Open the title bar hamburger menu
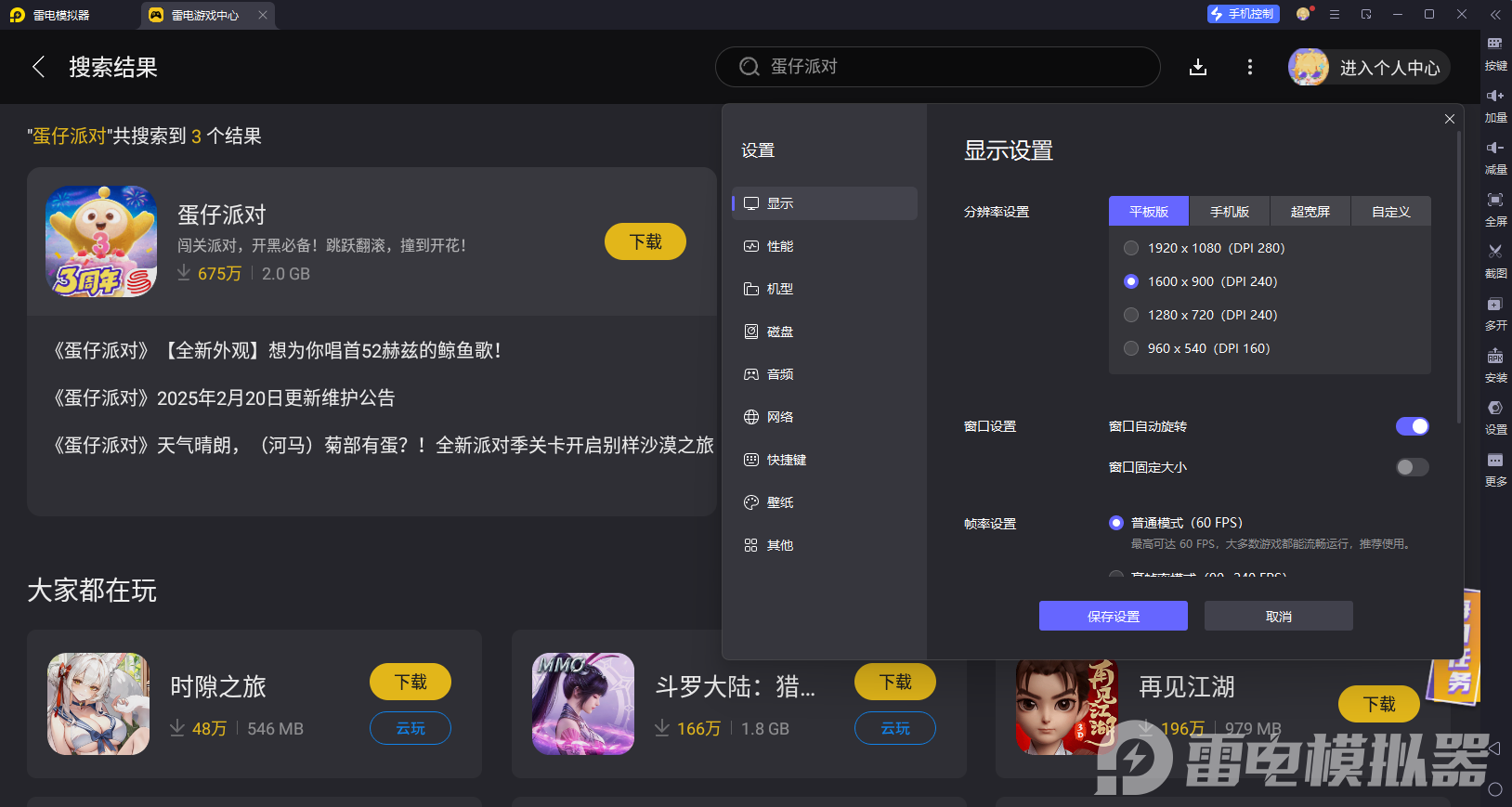1512x807 pixels. [x=1335, y=14]
